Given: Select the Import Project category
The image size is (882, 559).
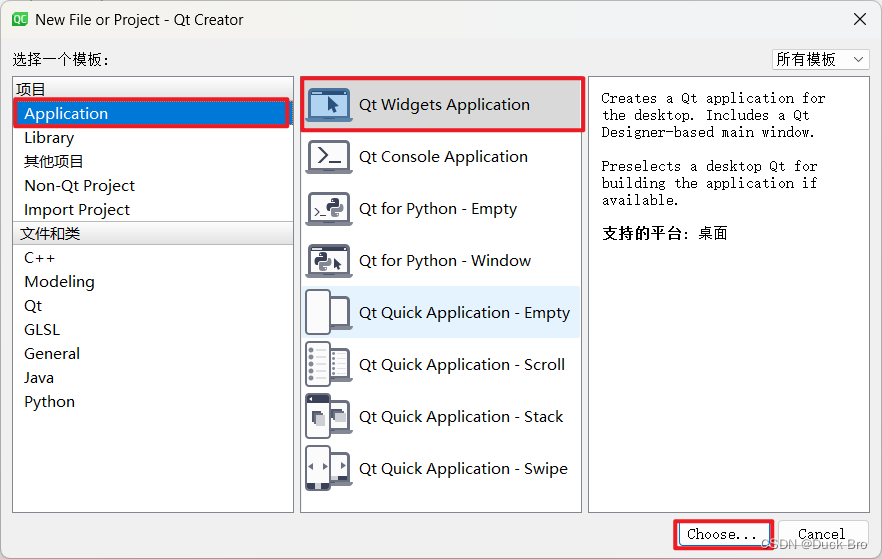Looking at the screenshot, I should 152,210.
